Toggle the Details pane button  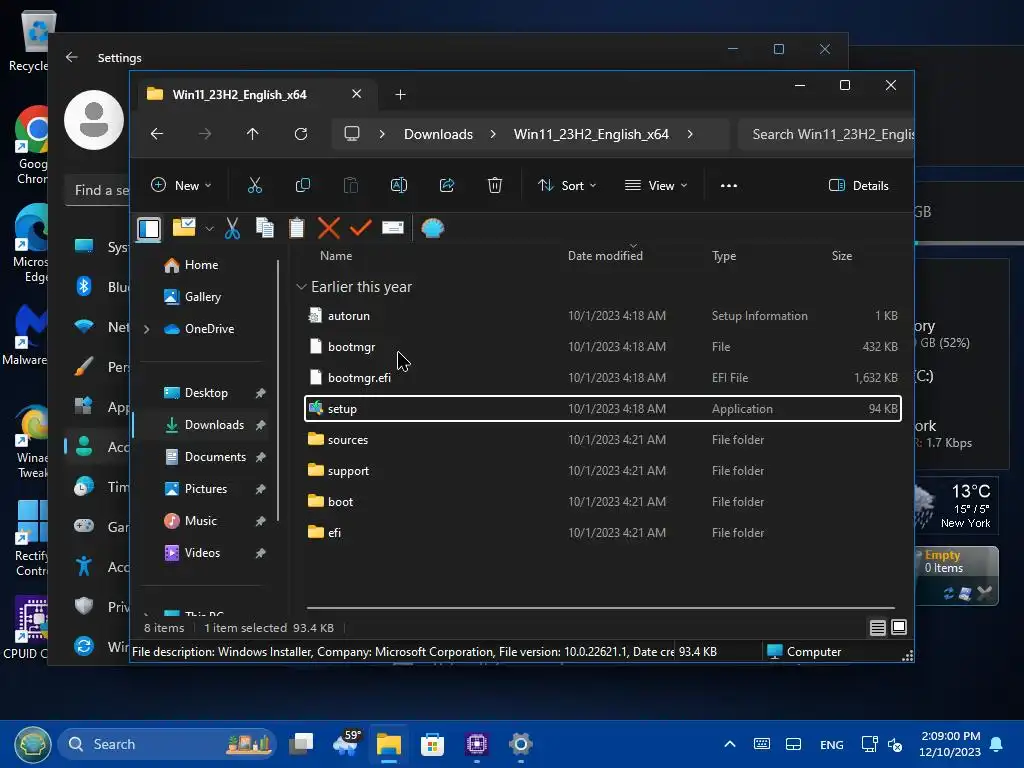click(859, 185)
